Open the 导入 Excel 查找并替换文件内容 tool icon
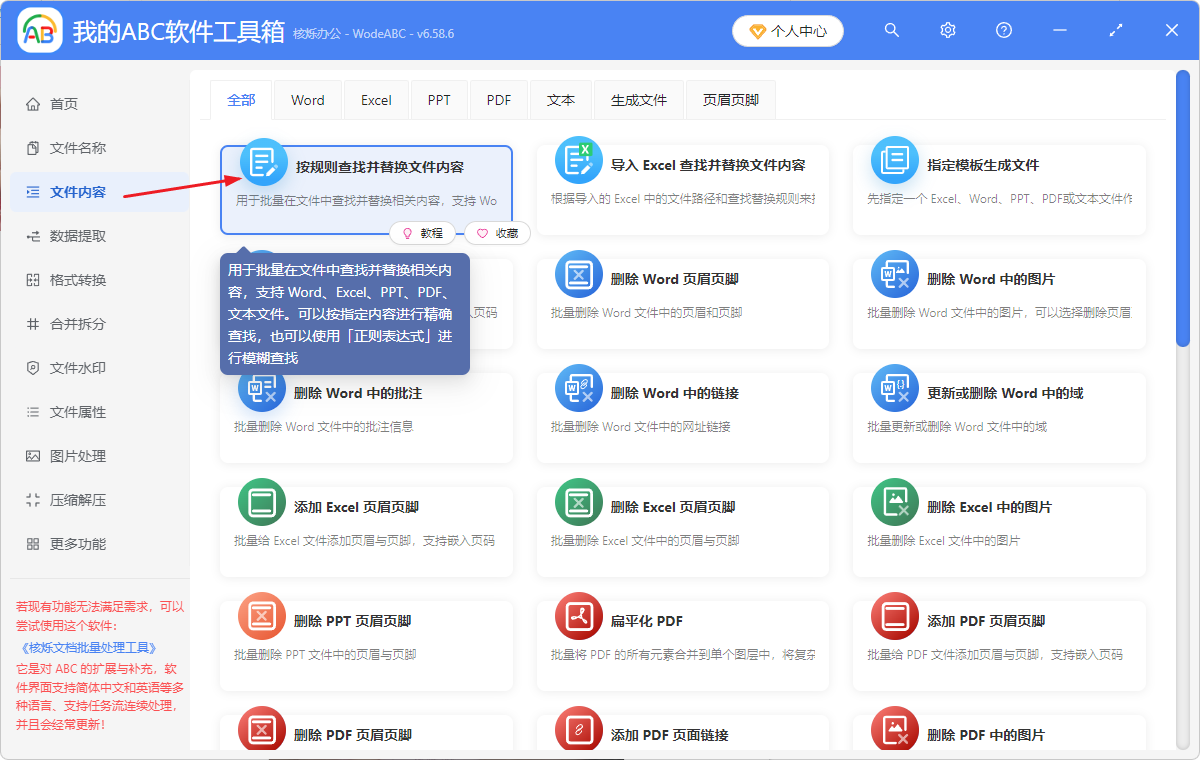 click(578, 160)
